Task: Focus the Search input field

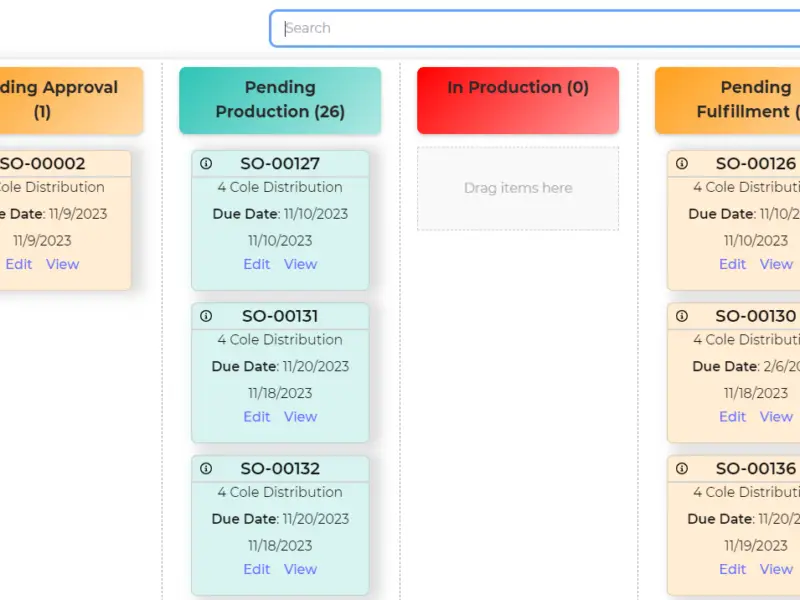Action: (x=535, y=28)
